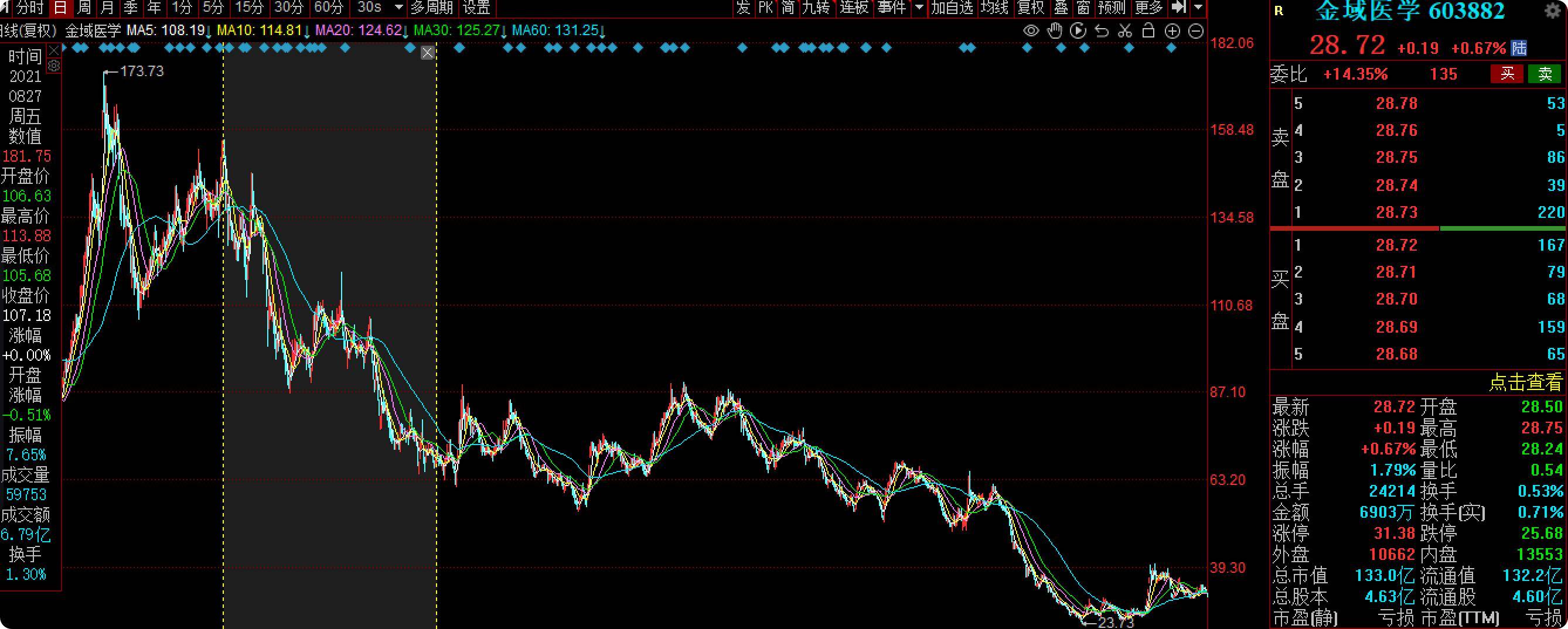Click 加自选 to add to watchlist
Viewport: 1568px width, 629px height.
tap(953, 8)
